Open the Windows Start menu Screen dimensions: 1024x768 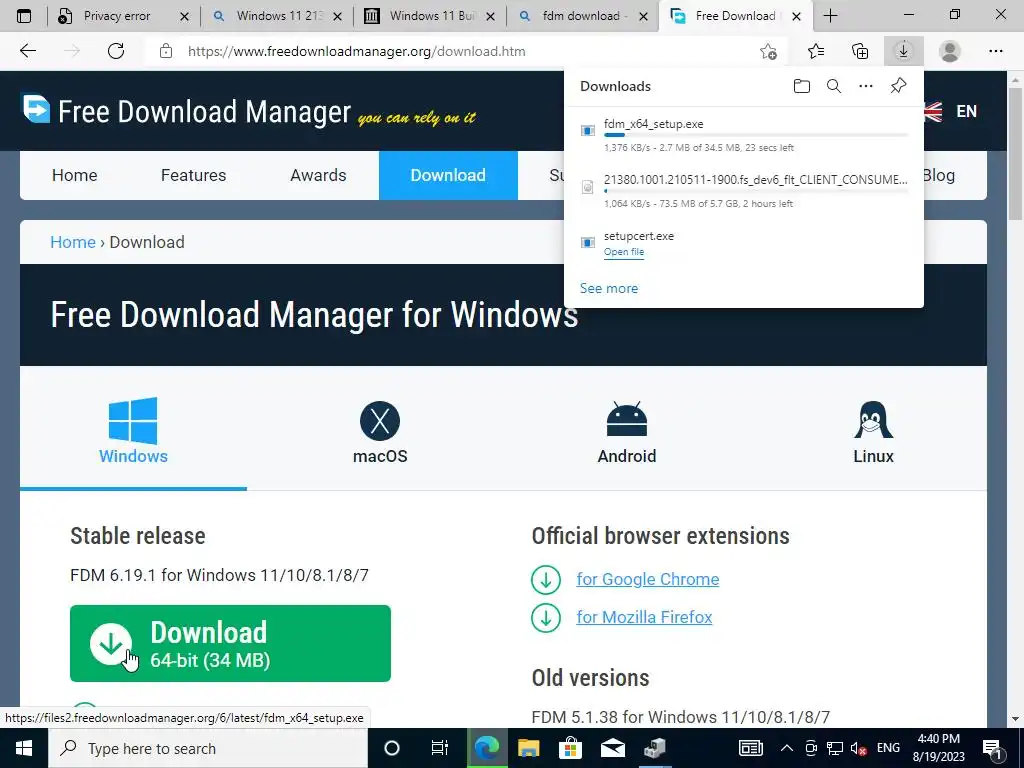point(24,748)
